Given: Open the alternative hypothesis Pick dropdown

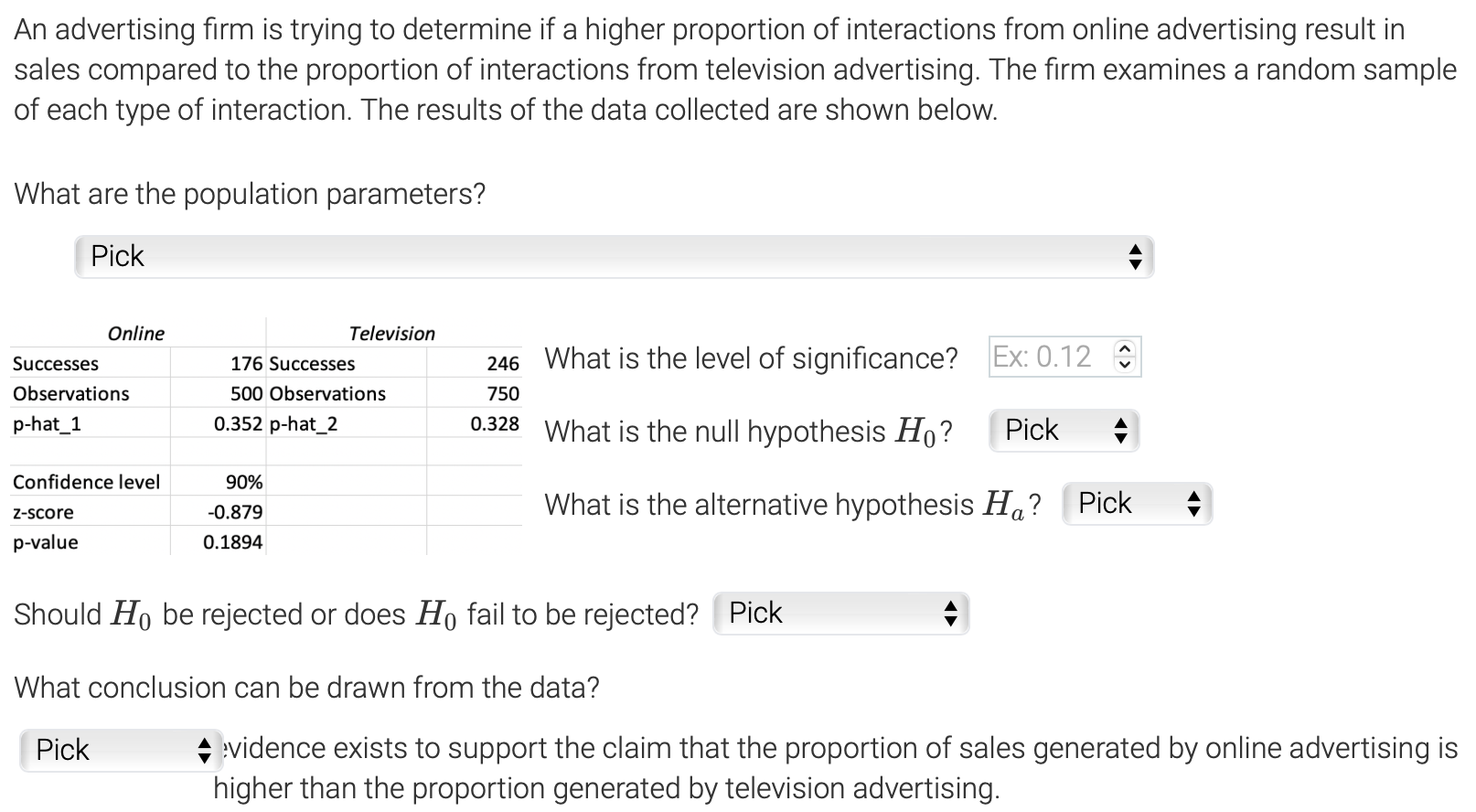Looking at the screenshot, I should coord(1137,504).
